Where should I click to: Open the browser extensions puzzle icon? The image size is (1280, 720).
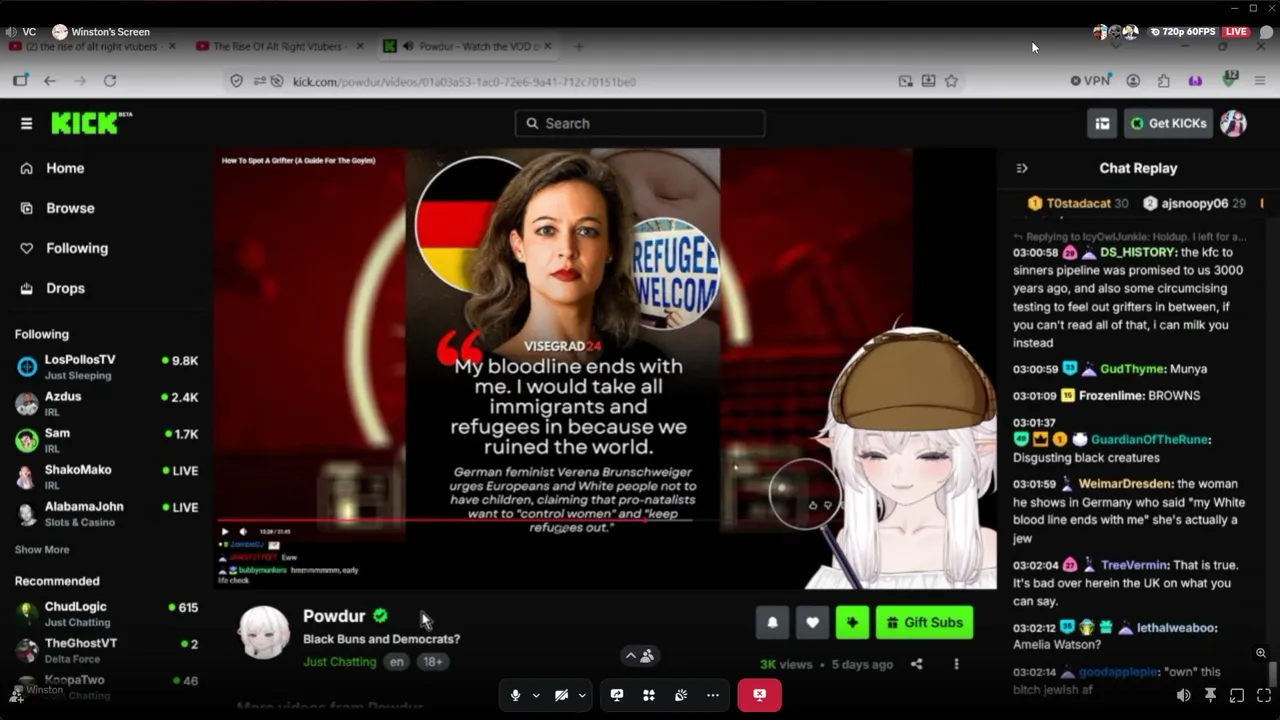(x=1163, y=81)
